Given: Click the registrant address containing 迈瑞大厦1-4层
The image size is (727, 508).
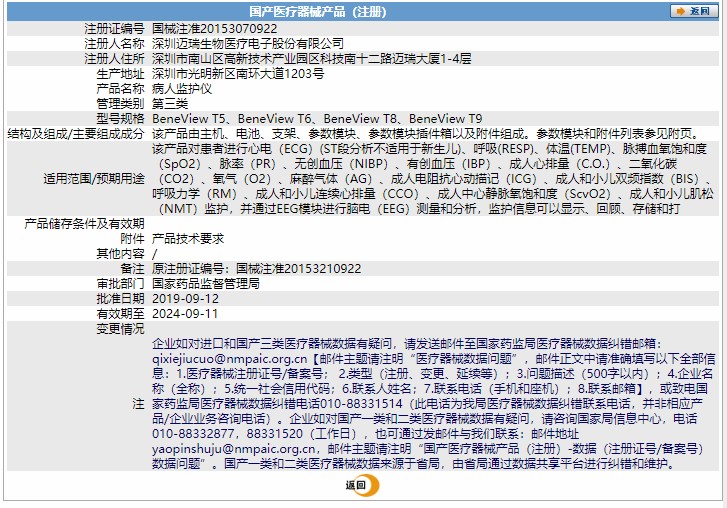Looking at the screenshot, I should [x=312, y=58].
